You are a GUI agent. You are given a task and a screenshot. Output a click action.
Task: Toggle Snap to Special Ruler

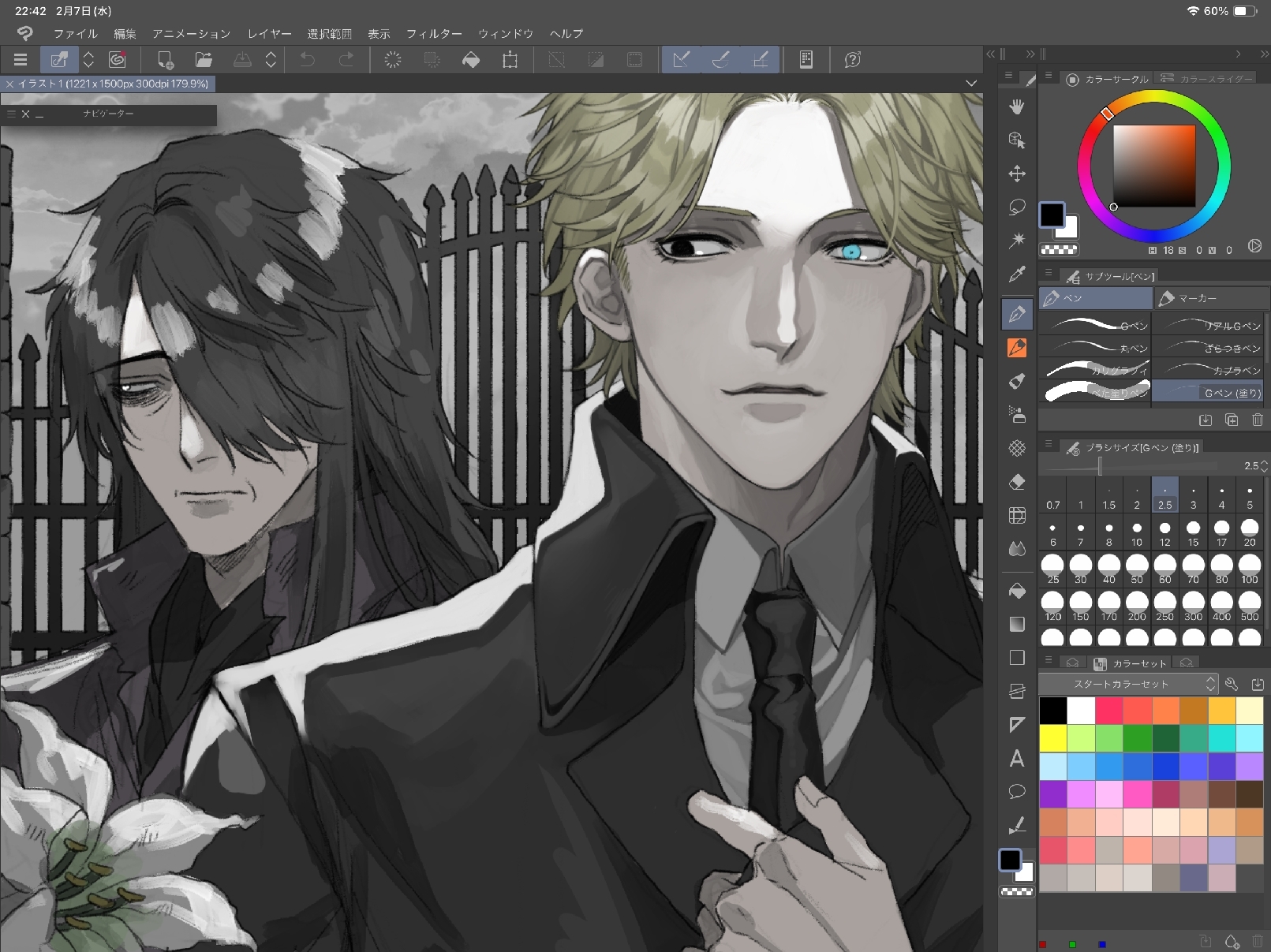coord(721,60)
